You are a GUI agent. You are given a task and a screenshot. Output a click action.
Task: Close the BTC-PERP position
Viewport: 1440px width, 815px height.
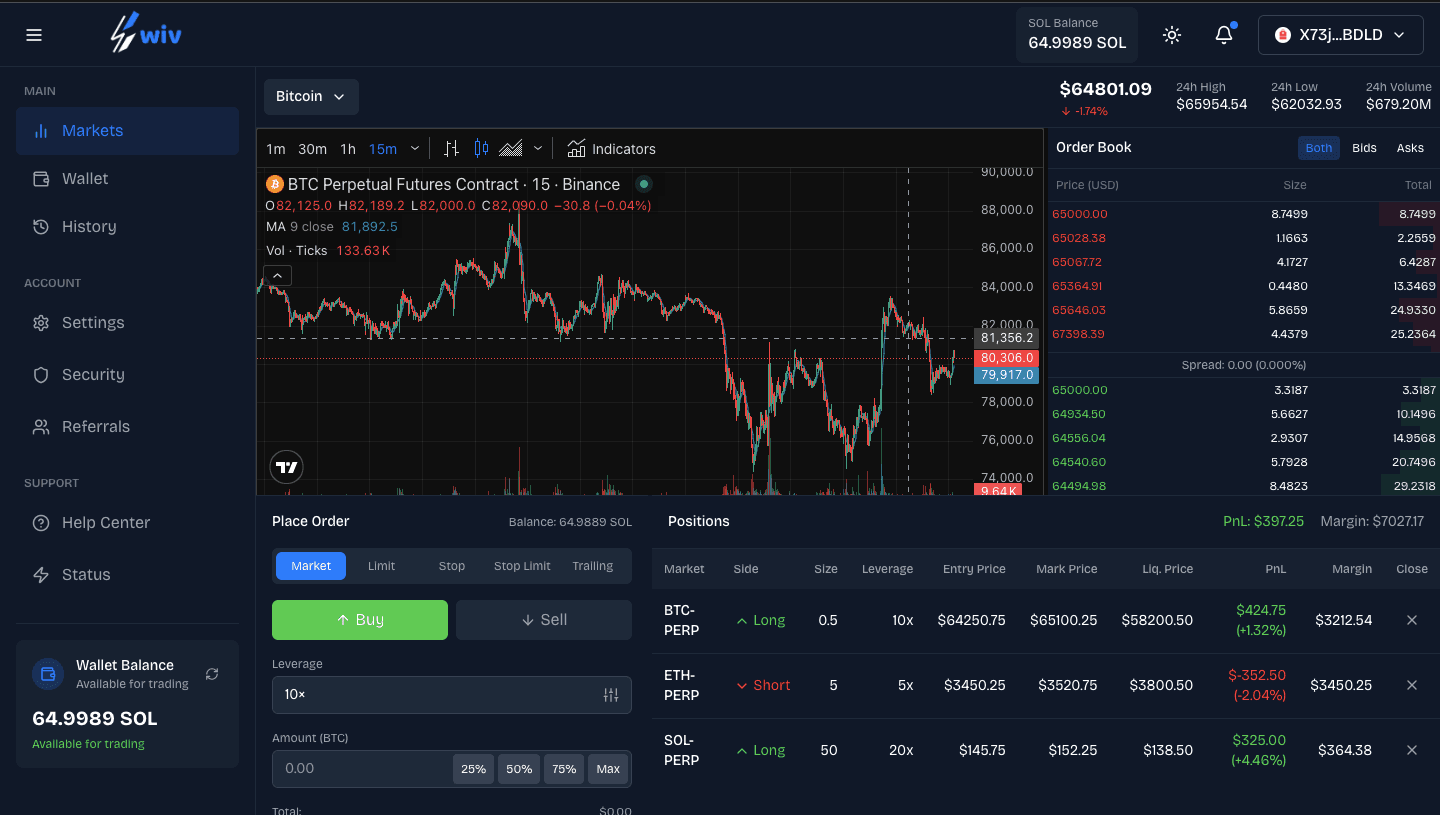coord(1412,620)
